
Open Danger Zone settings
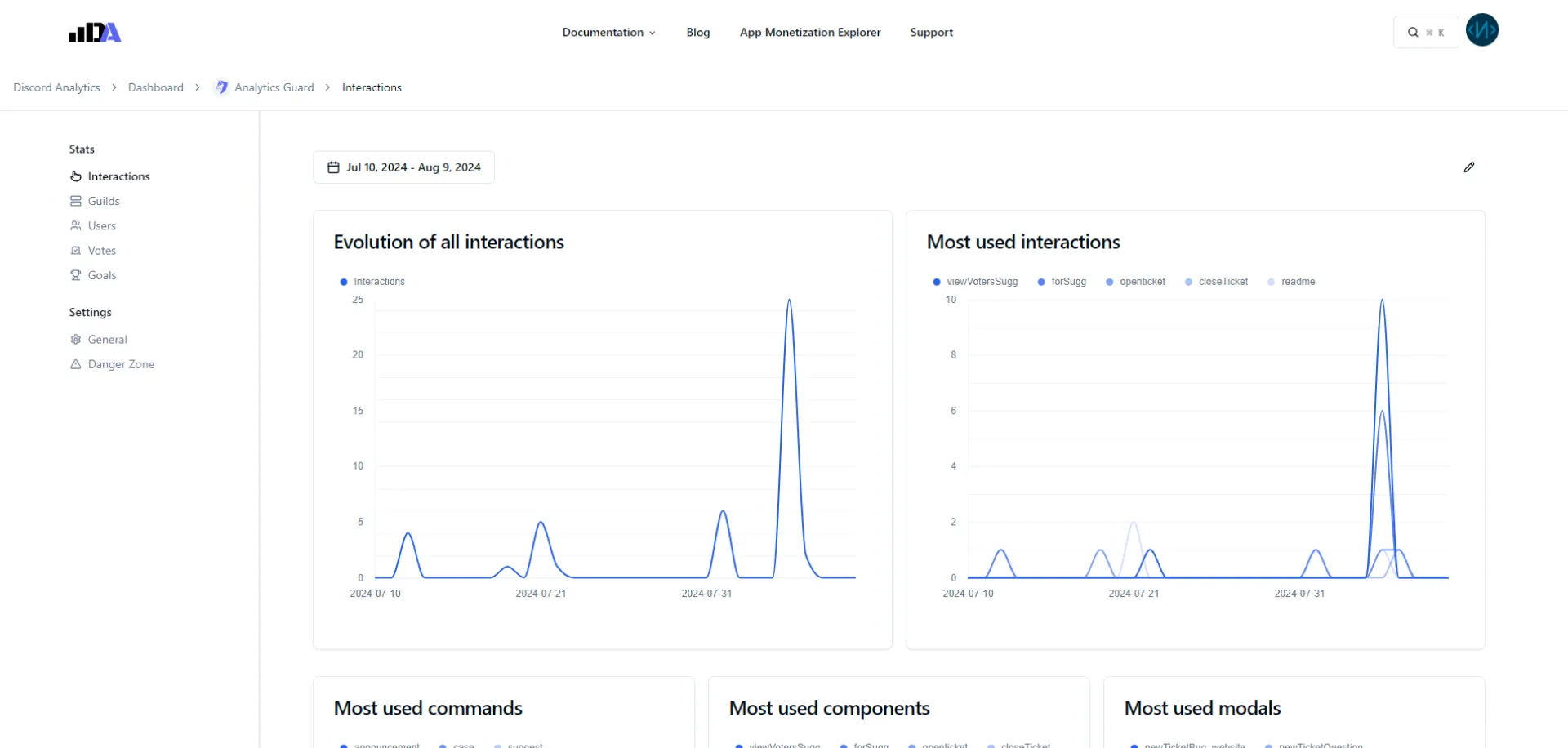121,364
